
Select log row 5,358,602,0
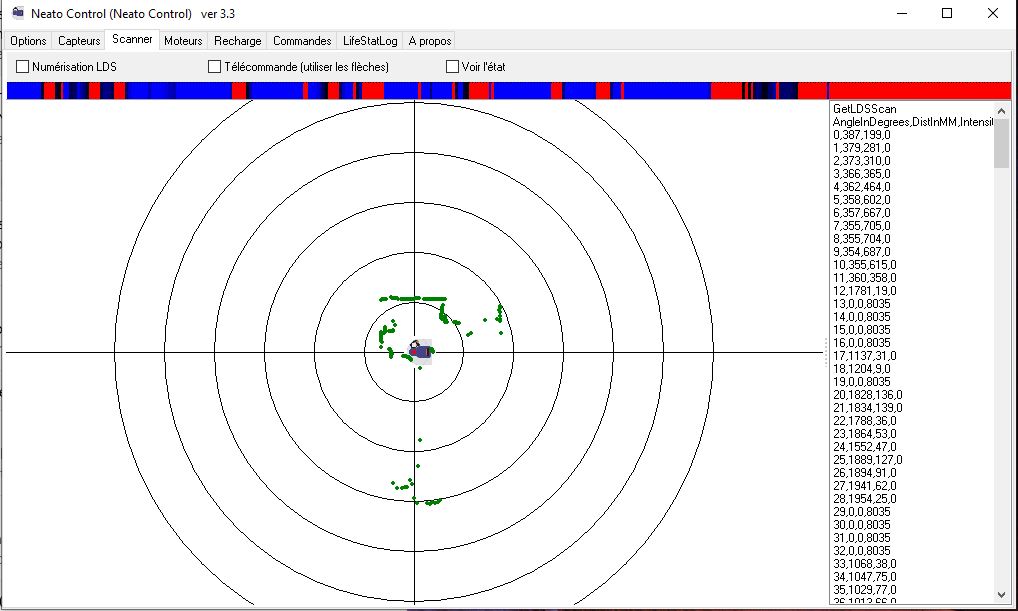point(862,200)
